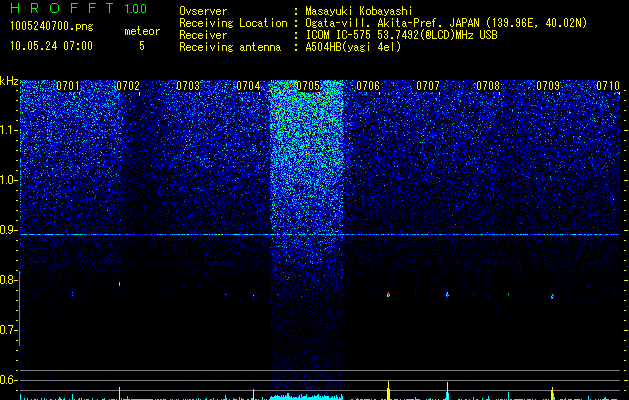The image size is (629, 400).
Task: Click the ICOM IC-575 receiver text
Action: [x=401, y=35]
